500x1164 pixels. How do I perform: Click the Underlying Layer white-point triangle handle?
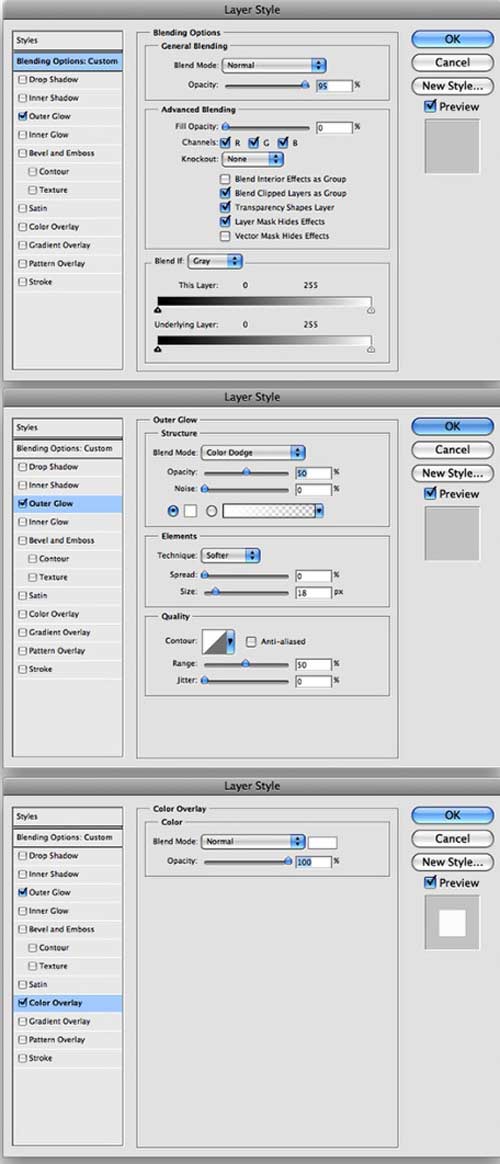point(371,348)
